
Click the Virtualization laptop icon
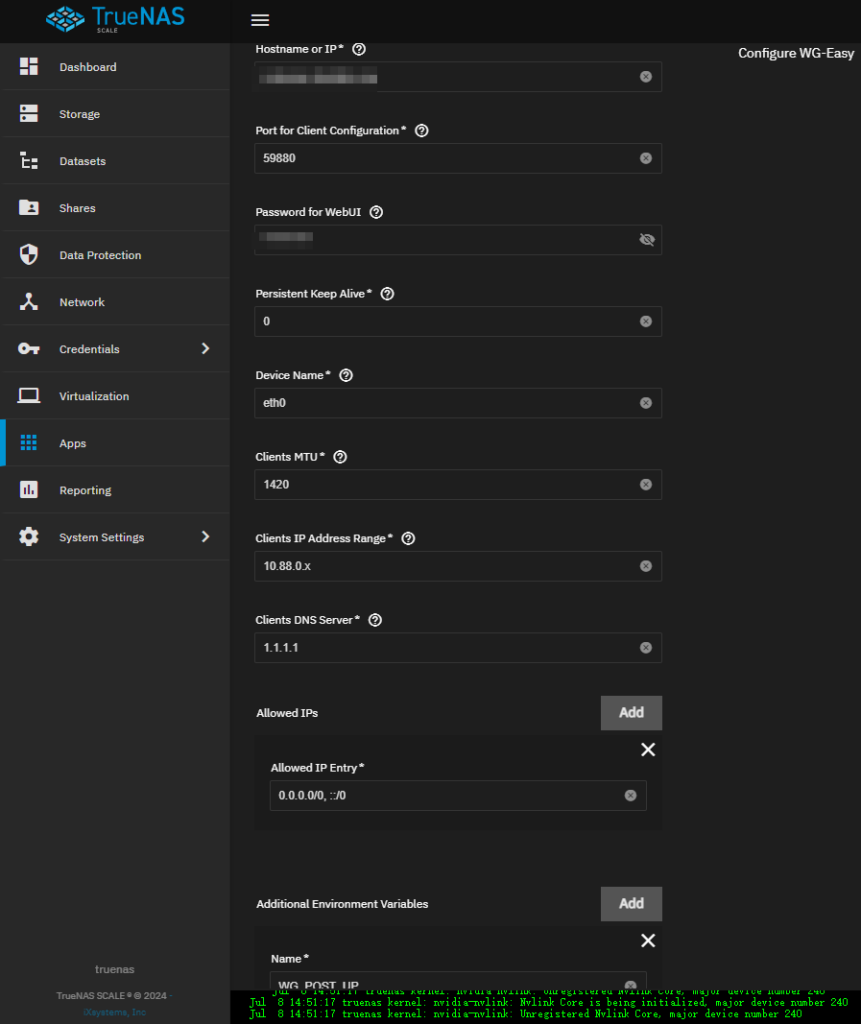tap(29, 395)
